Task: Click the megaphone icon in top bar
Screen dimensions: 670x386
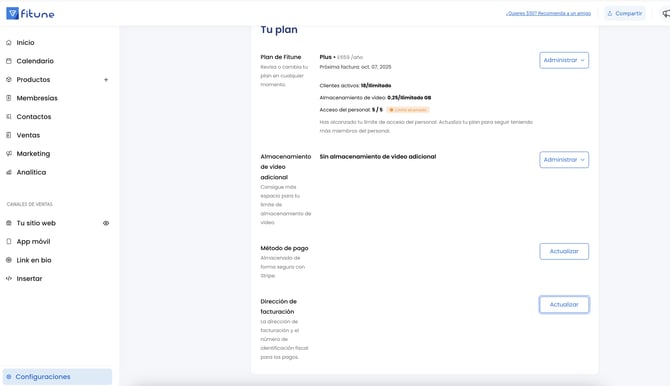Action: (x=666, y=14)
